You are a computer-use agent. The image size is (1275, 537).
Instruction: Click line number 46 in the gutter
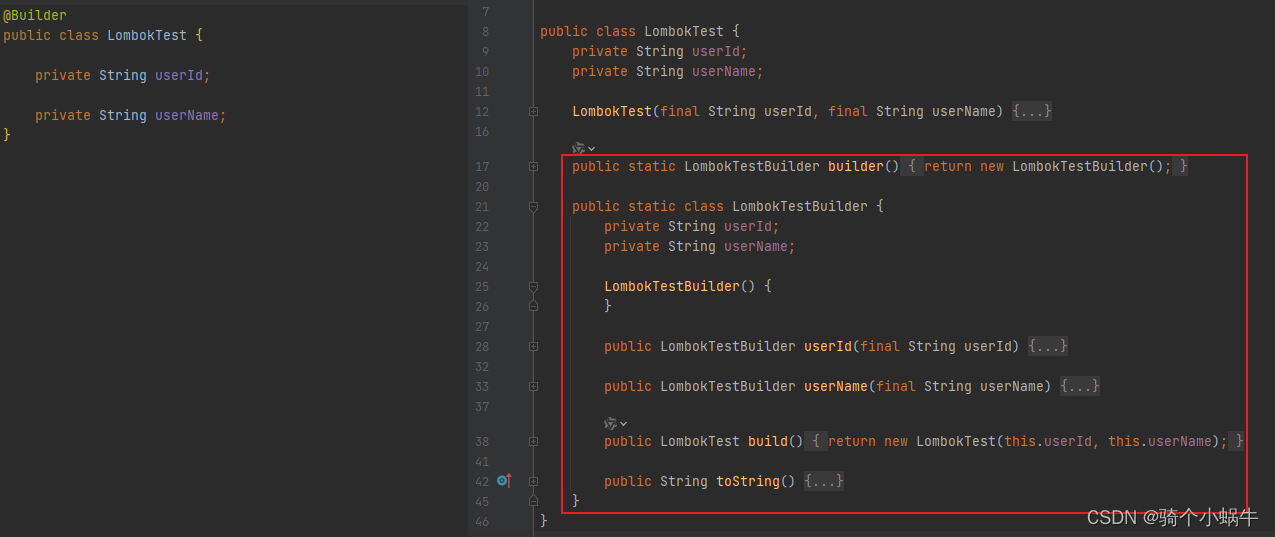[x=482, y=522]
